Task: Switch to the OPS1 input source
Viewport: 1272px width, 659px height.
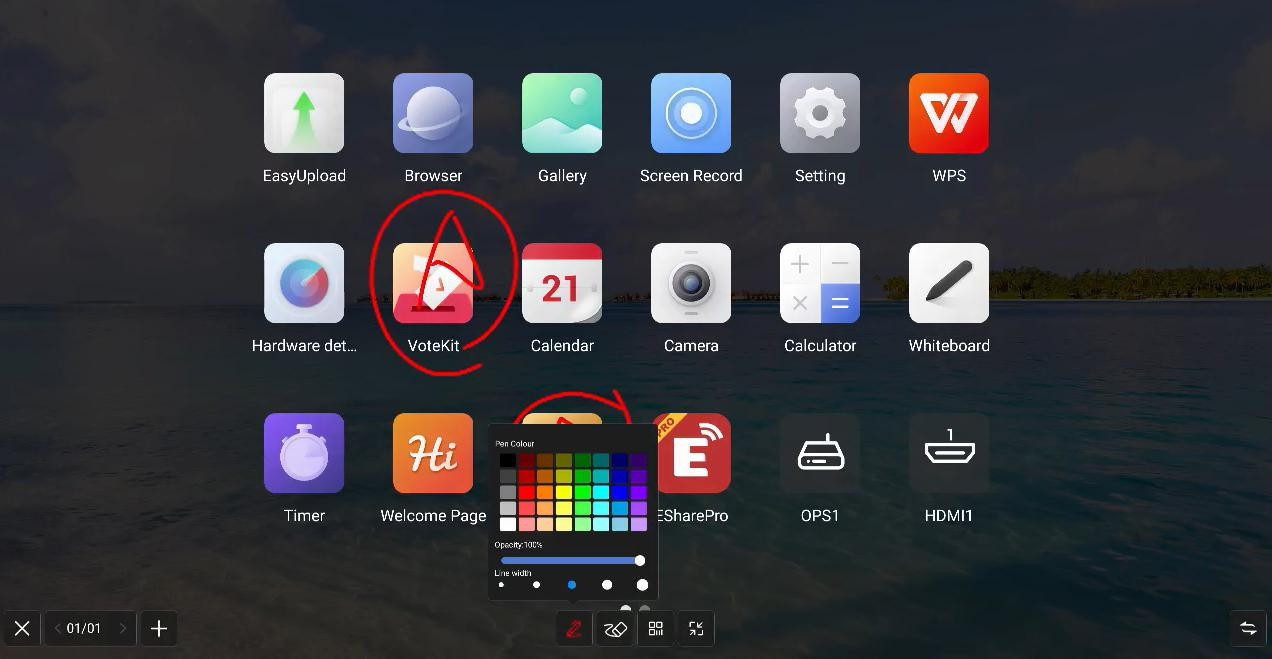Action: click(819, 453)
